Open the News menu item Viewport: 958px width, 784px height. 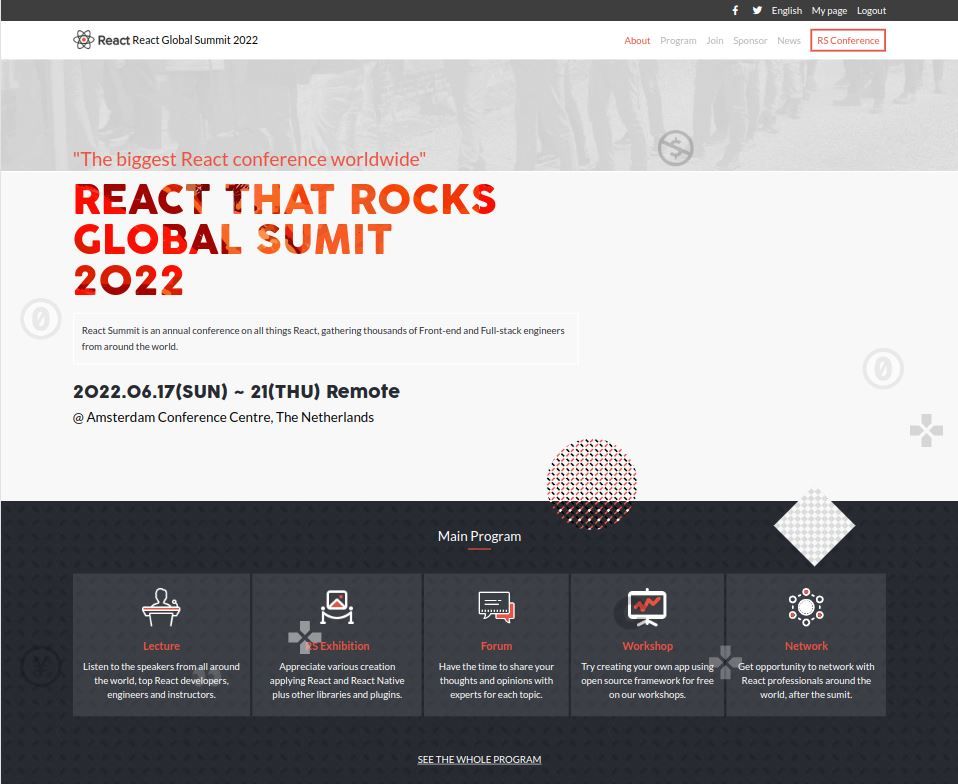click(789, 40)
